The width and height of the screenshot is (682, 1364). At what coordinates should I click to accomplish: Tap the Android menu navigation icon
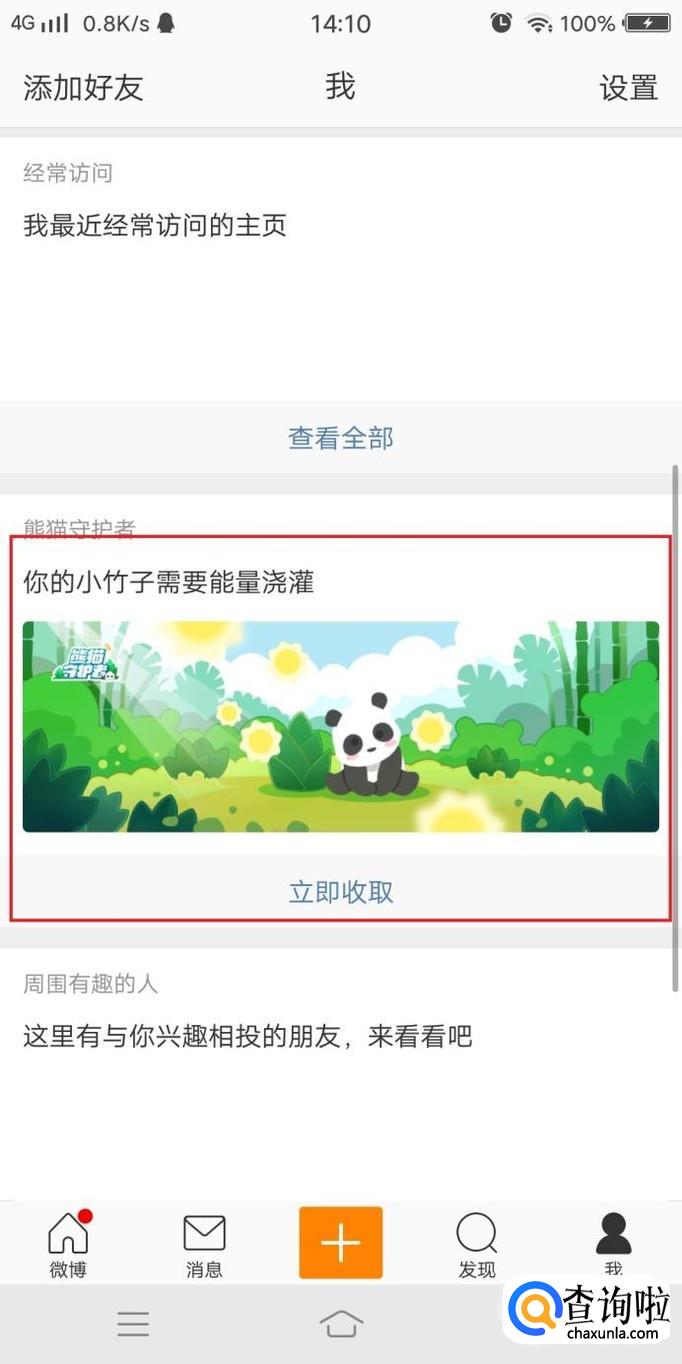[x=133, y=1324]
